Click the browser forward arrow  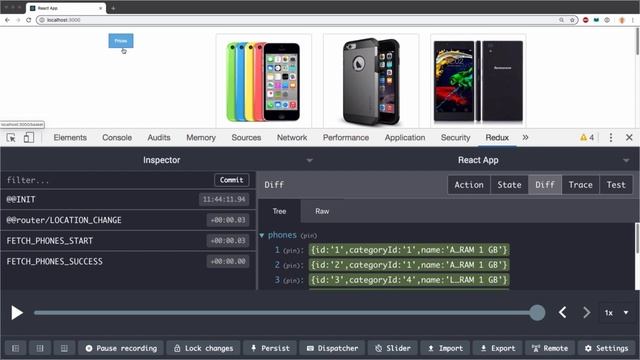point(18,20)
